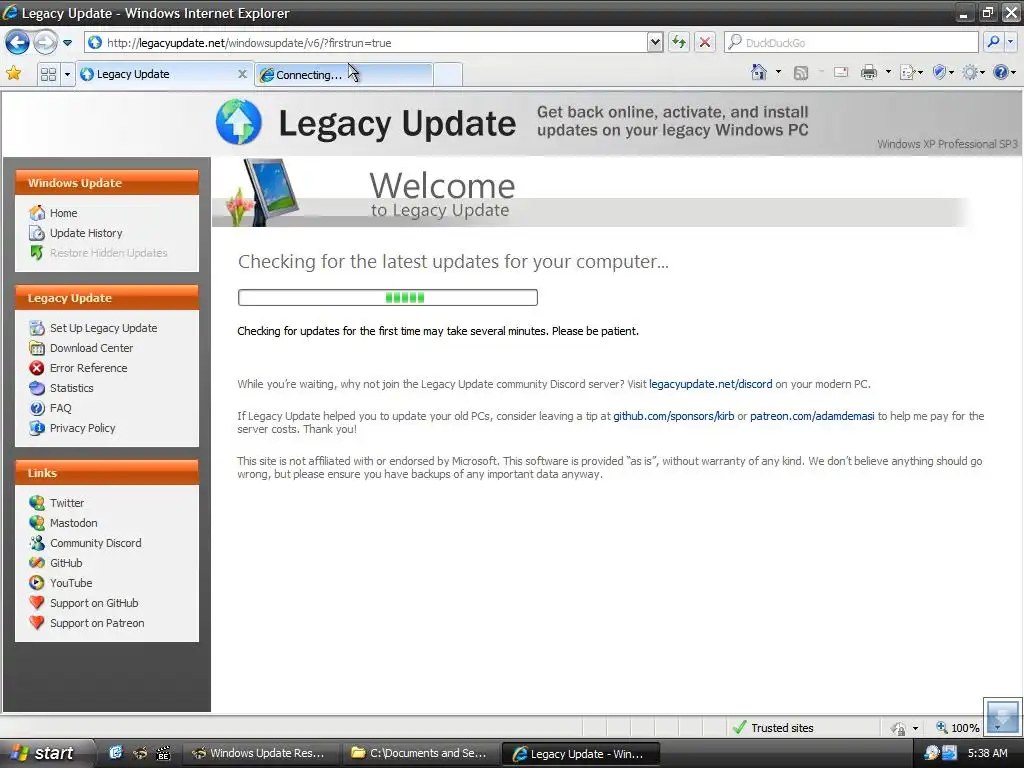Click the DuckDuckGo search box
The height and width of the screenshot is (768, 1024).
pyautogui.click(x=852, y=42)
